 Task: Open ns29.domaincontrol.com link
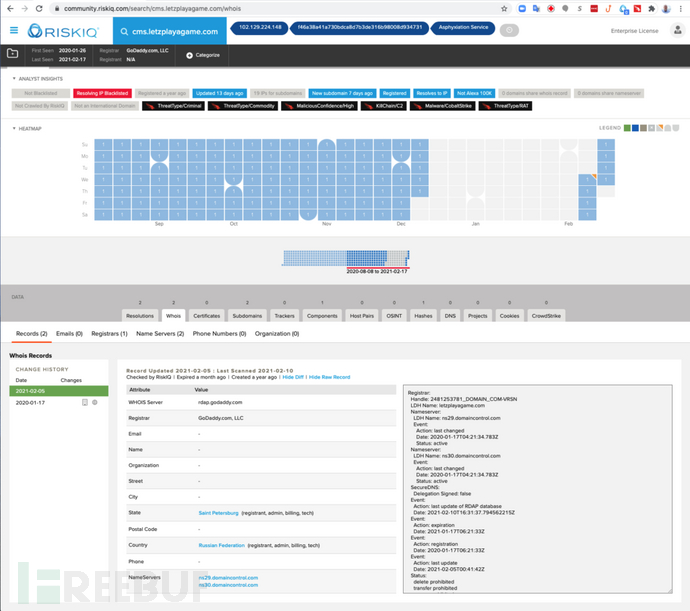click(228, 578)
